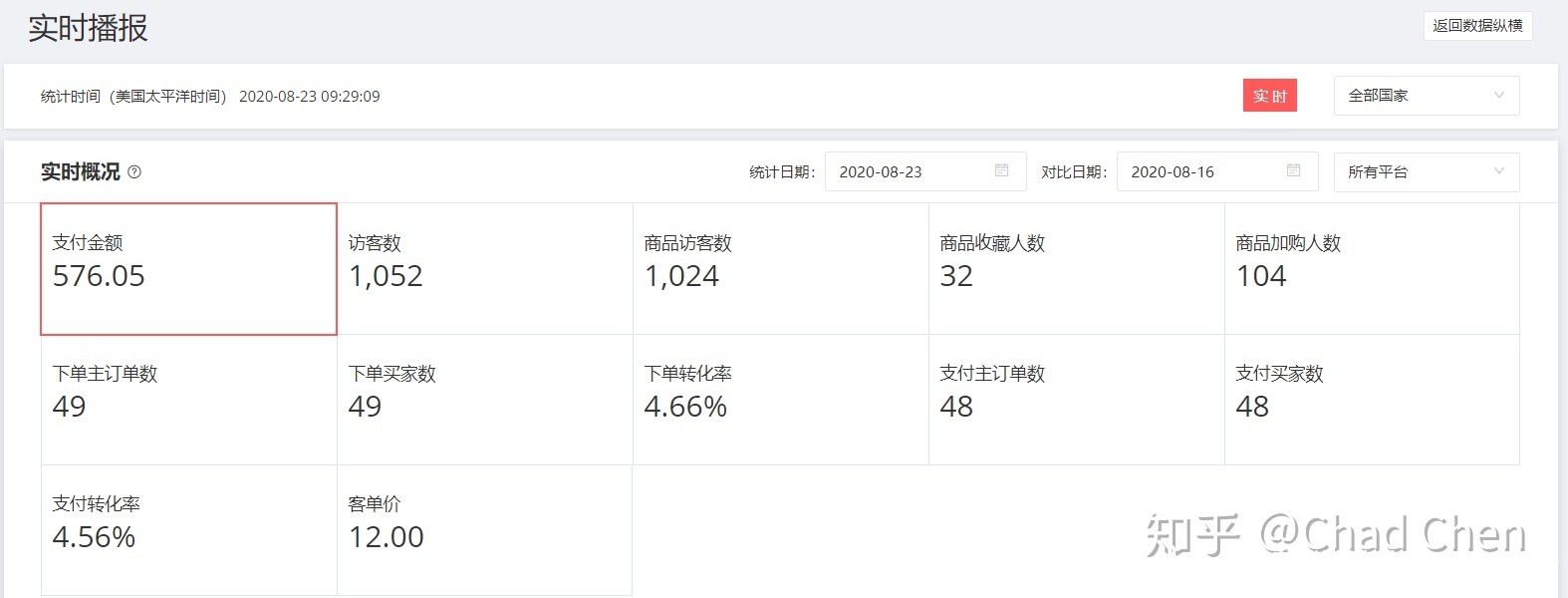The image size is (1568, 598).
Task: Select the 支付主订单数 metric card
Action: [1076, 400]
